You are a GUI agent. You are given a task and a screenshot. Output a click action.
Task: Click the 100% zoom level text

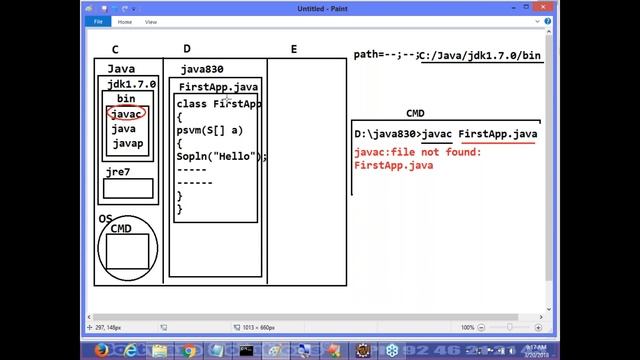(467, 327)
